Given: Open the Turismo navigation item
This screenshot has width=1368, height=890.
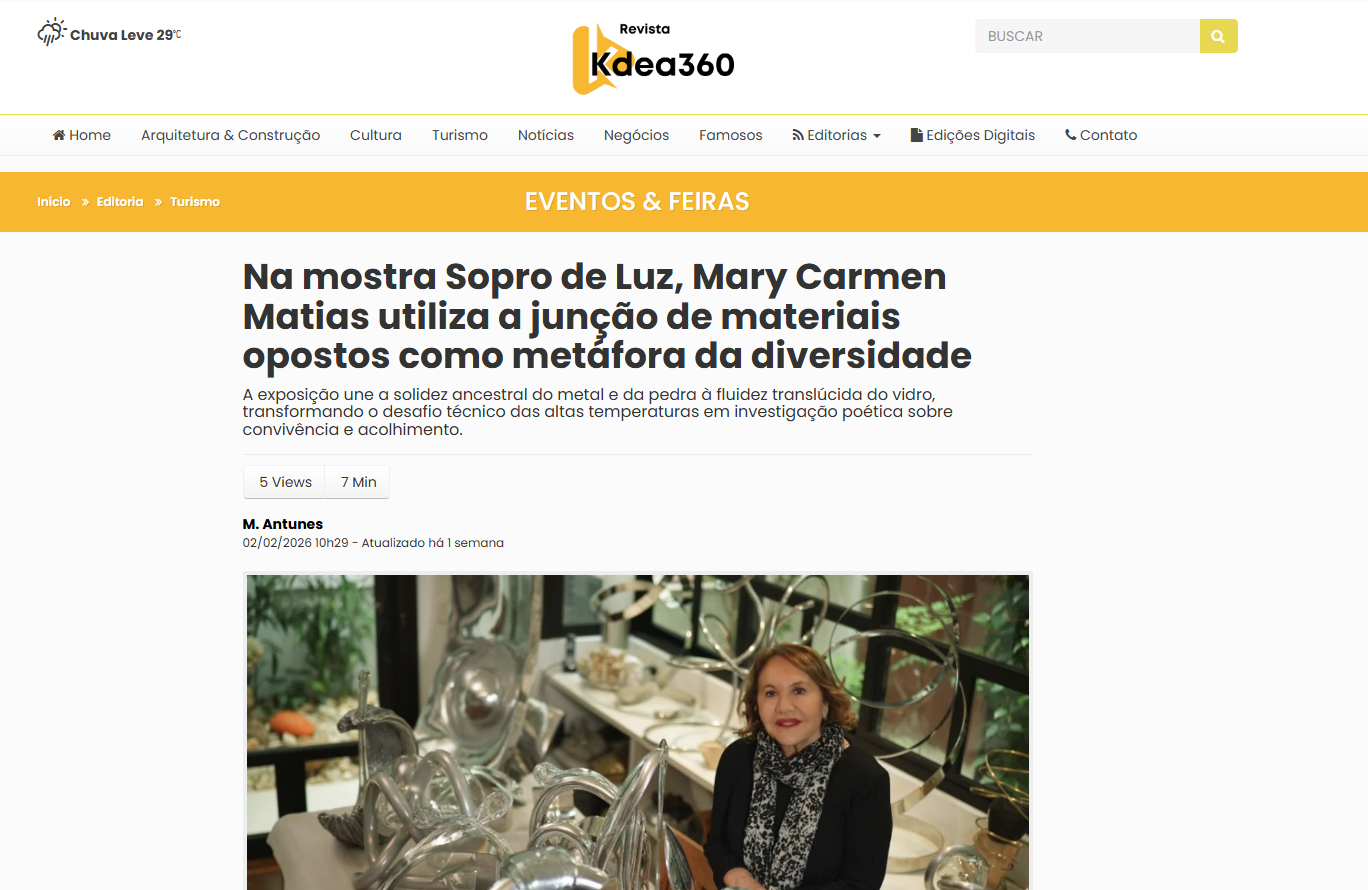Looking at the screenshot, I should tap(460, 135).
